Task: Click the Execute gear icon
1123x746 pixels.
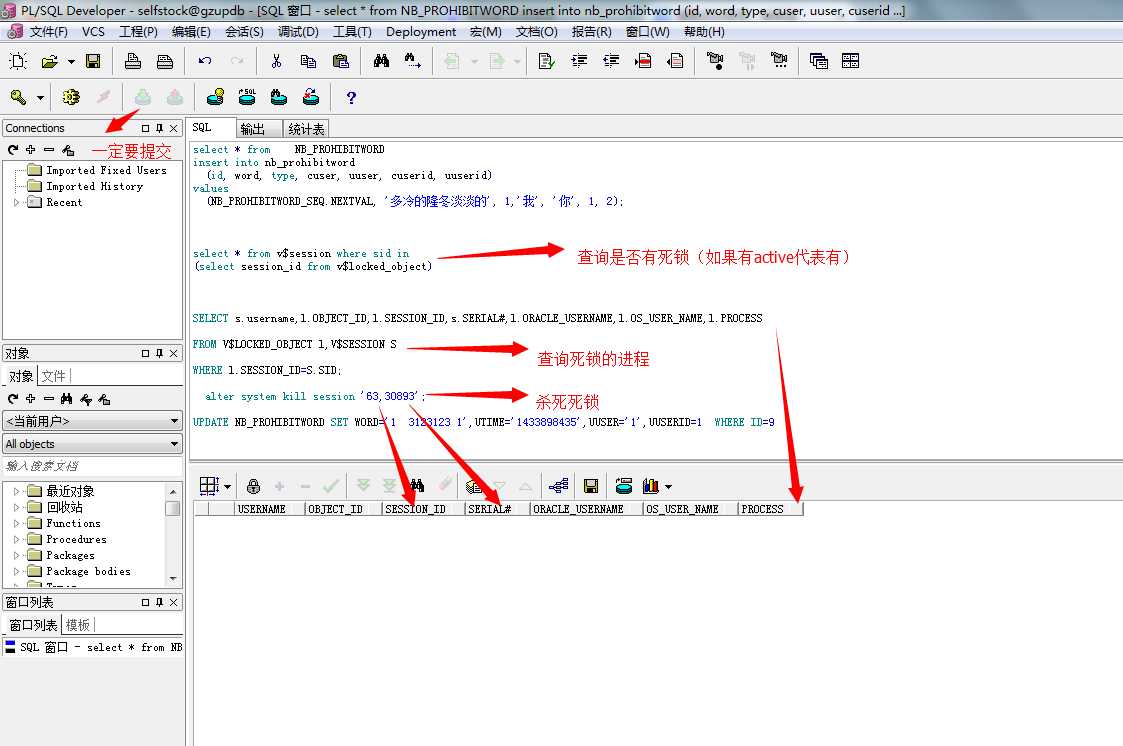Action: [x=71, y=97]
